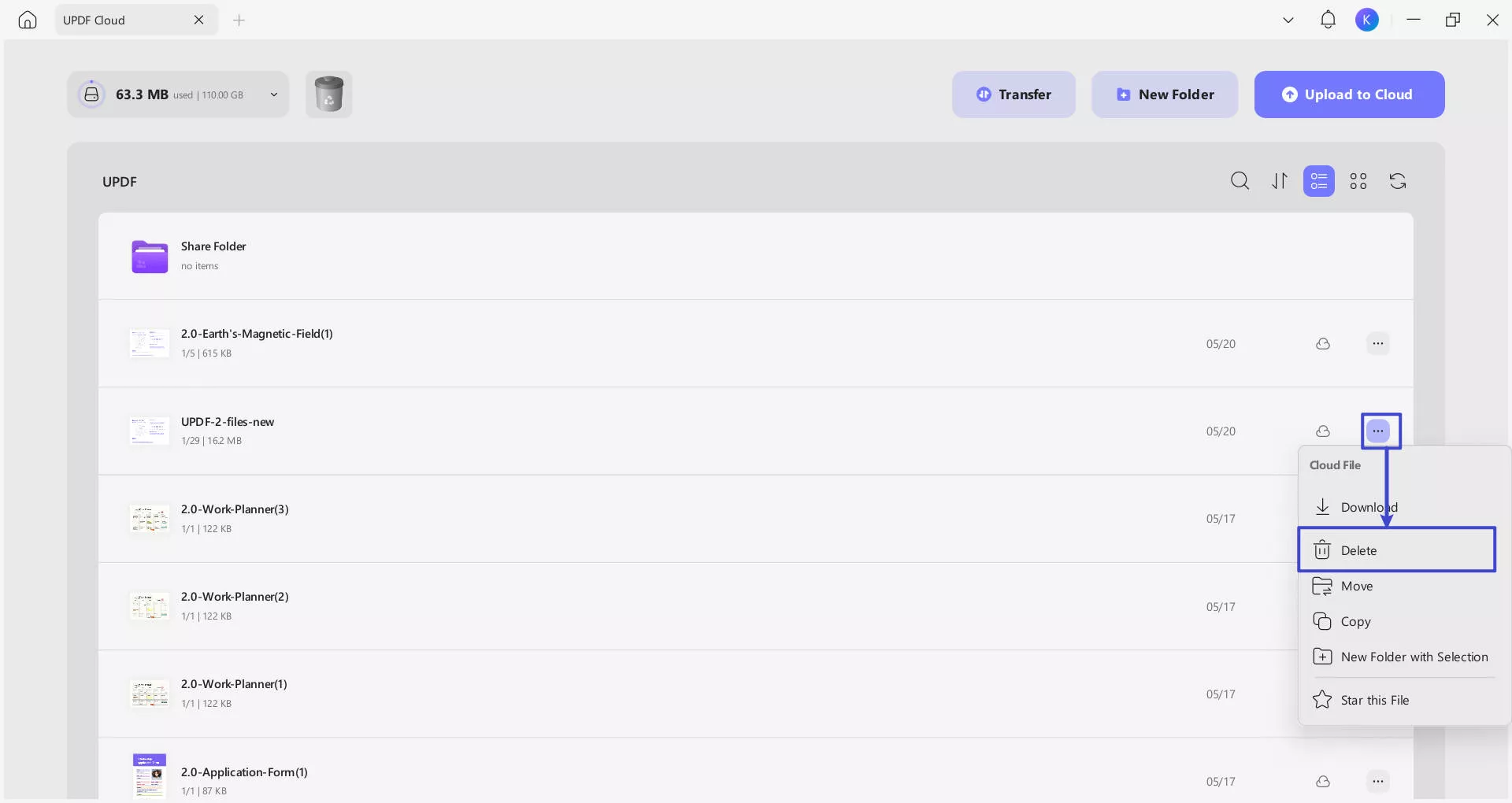
Task: Click cloud status icon for Earth's-Magnetic-Field file
Action: [x=1323, y=344]
